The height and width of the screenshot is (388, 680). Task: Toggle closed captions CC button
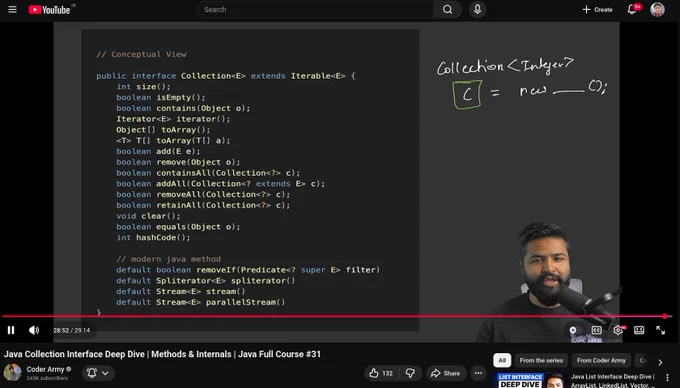597,330
